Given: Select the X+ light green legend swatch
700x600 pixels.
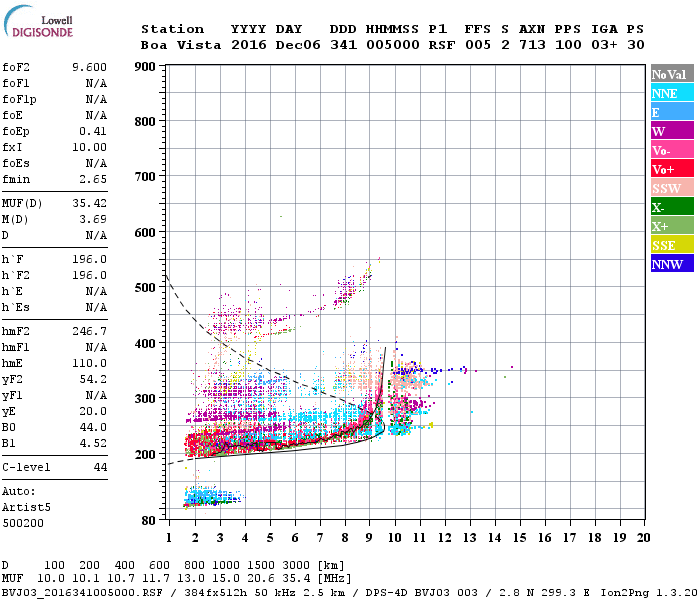Looking at the screenshot, I should [672, 225].
